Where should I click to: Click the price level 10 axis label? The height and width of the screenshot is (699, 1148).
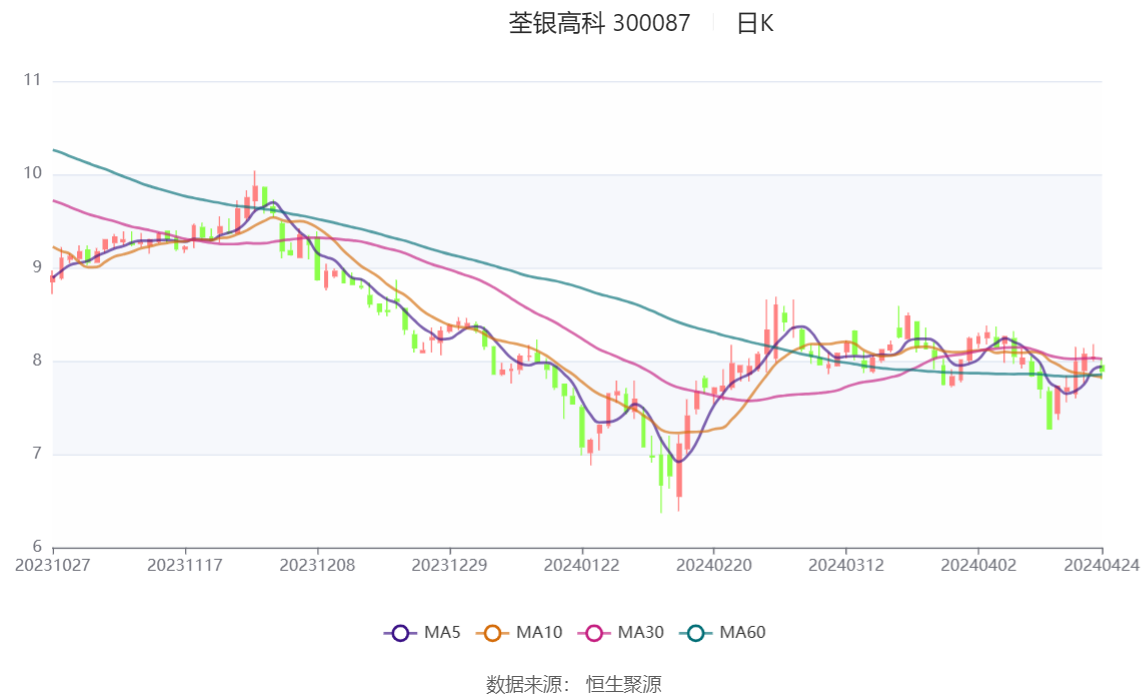tap(32, 173)
